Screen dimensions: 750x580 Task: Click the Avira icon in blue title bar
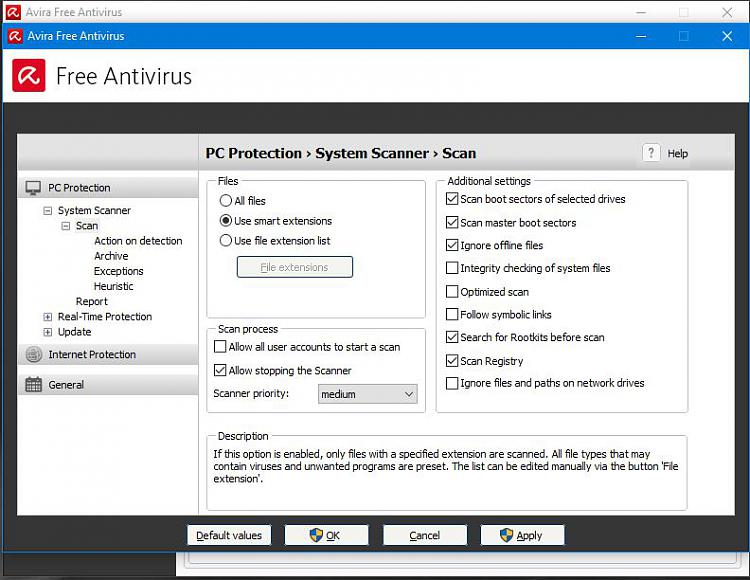pyautogui.click(x=15, y=36)
